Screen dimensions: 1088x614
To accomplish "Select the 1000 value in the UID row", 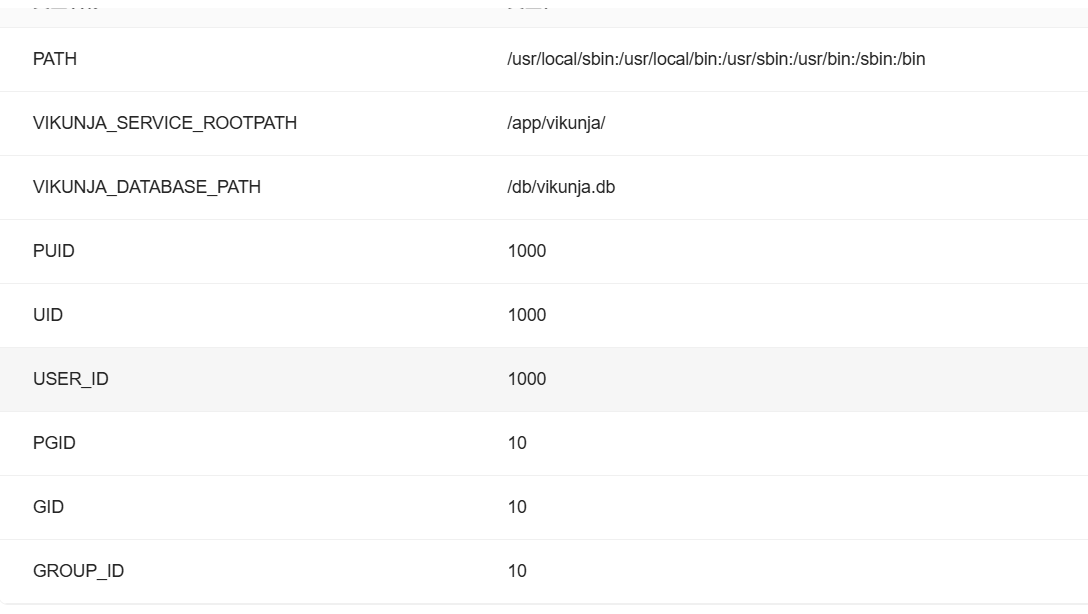I will coord(527,315).
